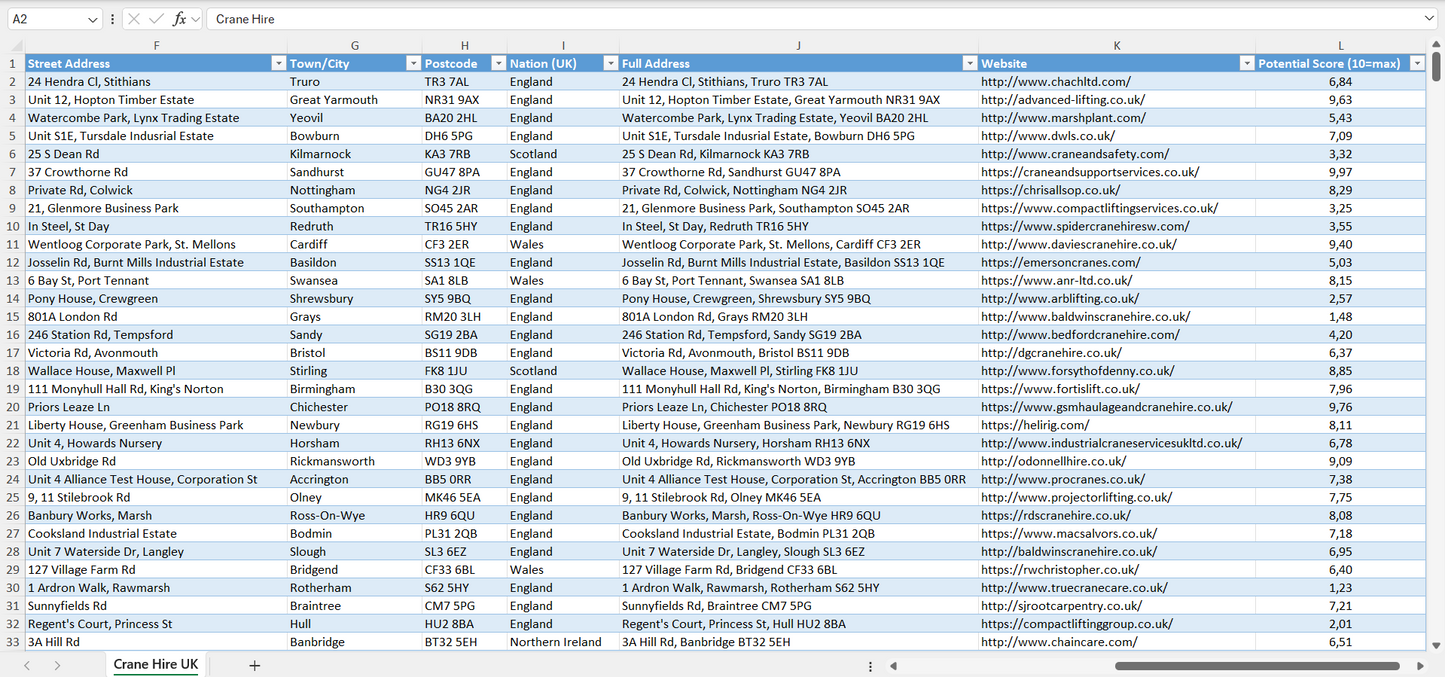The image size is (1445, 677).
Task: Click the Cancel entry X icon
Action: pos(134,19)
